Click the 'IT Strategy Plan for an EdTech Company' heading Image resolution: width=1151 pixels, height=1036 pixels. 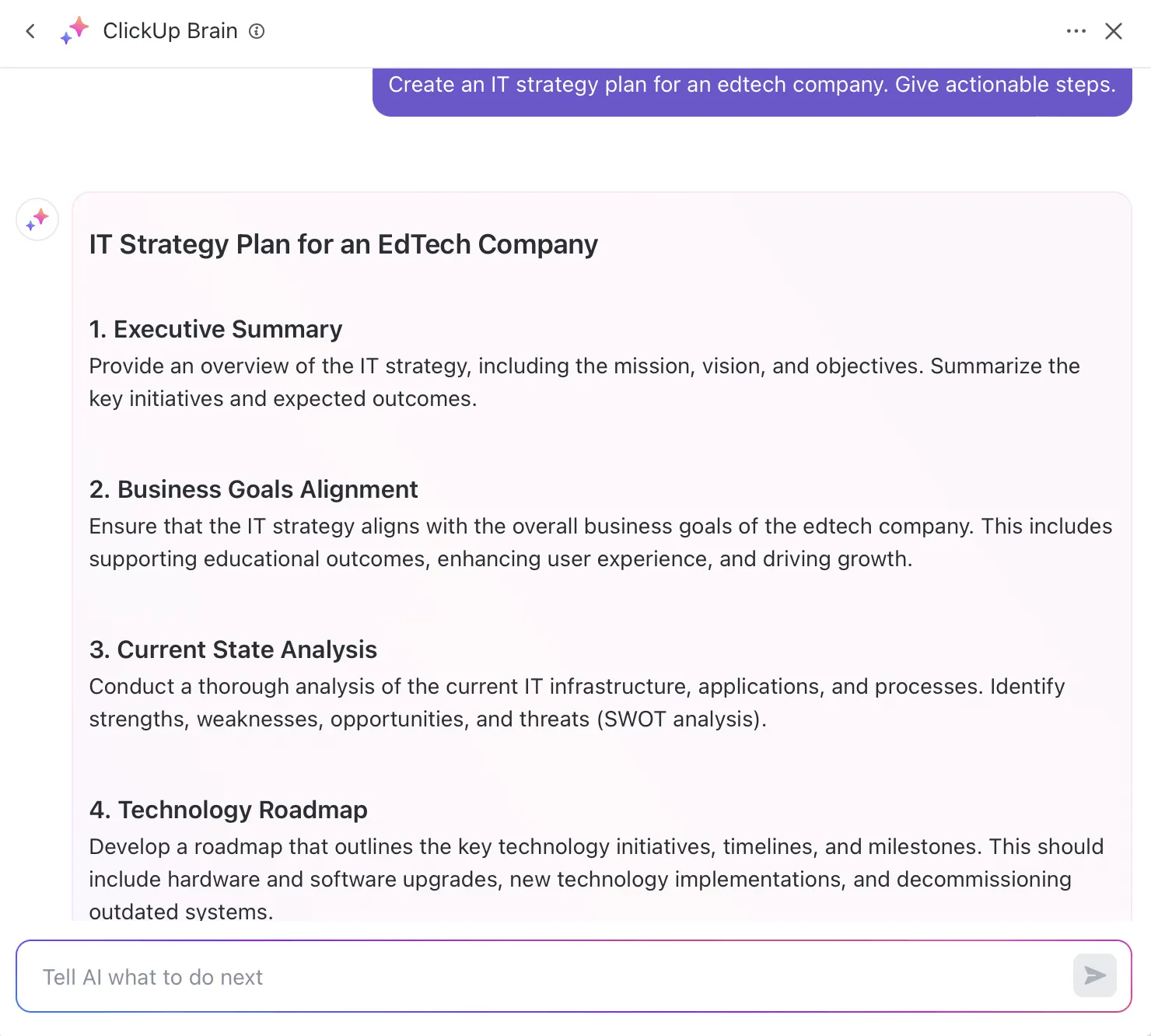[343, 244]
